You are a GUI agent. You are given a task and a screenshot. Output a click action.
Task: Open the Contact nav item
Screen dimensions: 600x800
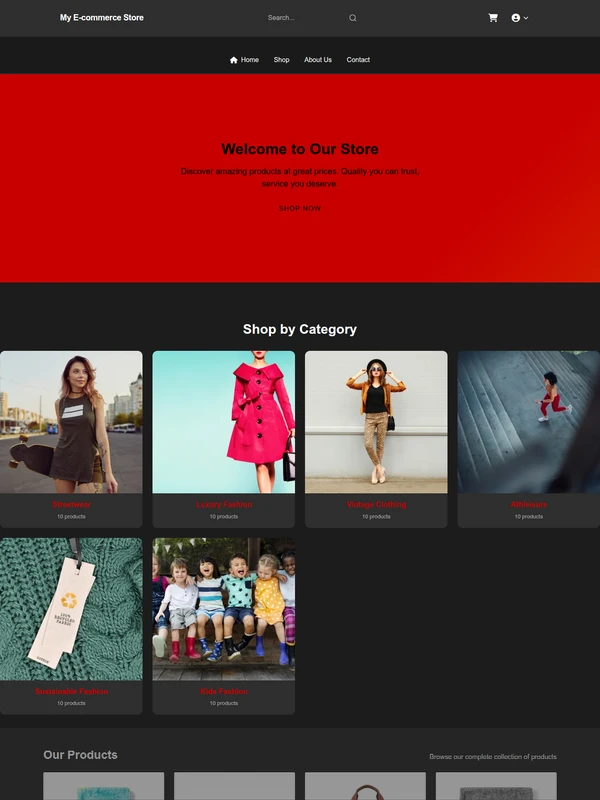tap(358, 60)
